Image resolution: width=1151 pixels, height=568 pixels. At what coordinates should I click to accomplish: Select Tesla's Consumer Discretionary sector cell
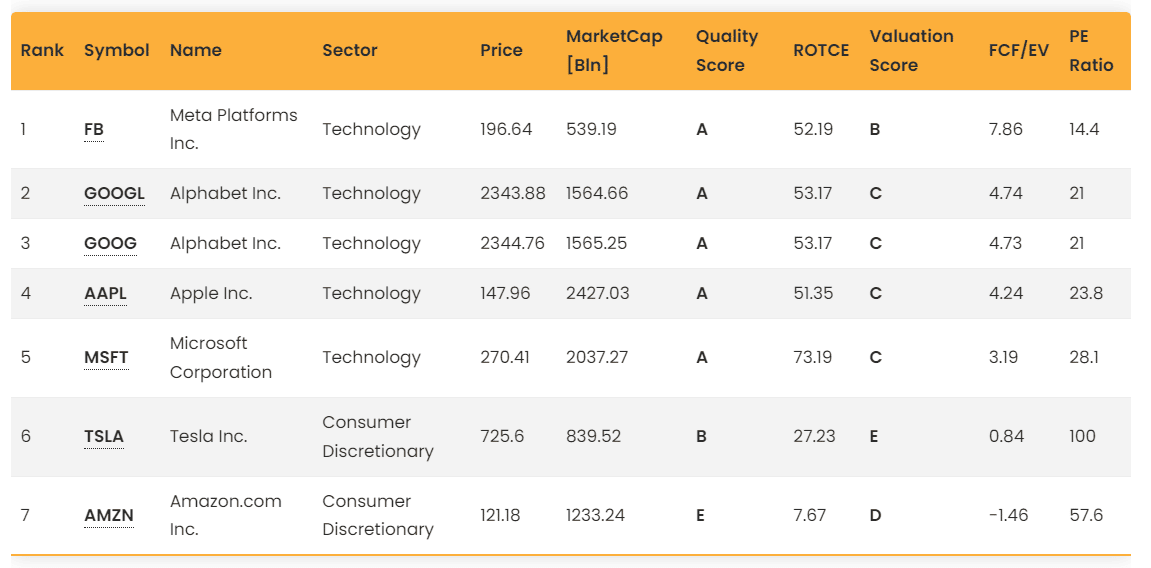[378, 437]
